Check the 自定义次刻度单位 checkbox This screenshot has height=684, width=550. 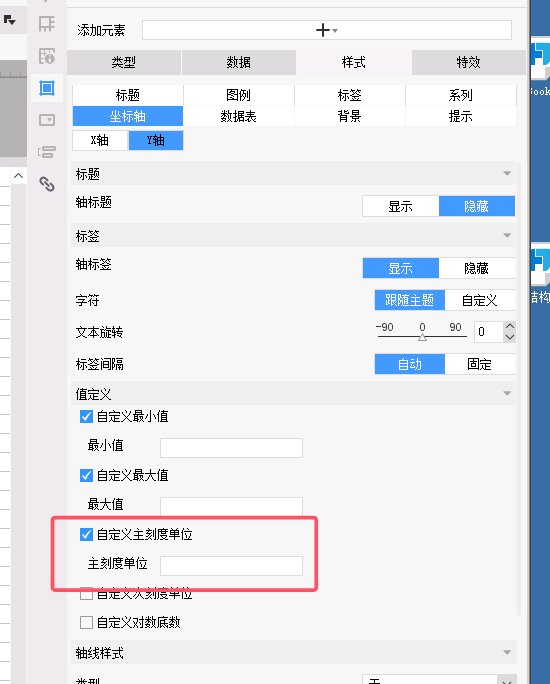pyautogui.click(x=86, y=594)
